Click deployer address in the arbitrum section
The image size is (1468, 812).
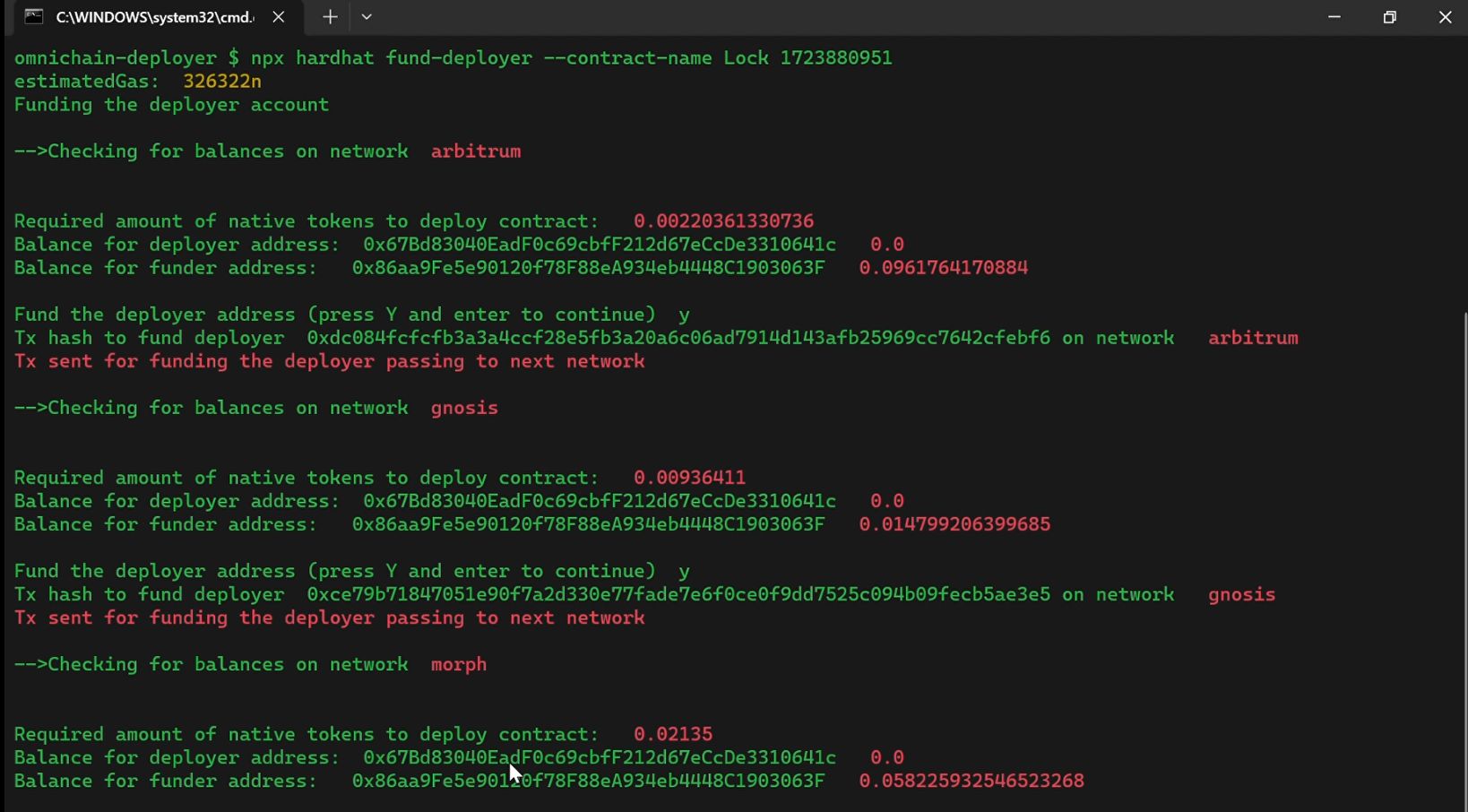(600, 245)
